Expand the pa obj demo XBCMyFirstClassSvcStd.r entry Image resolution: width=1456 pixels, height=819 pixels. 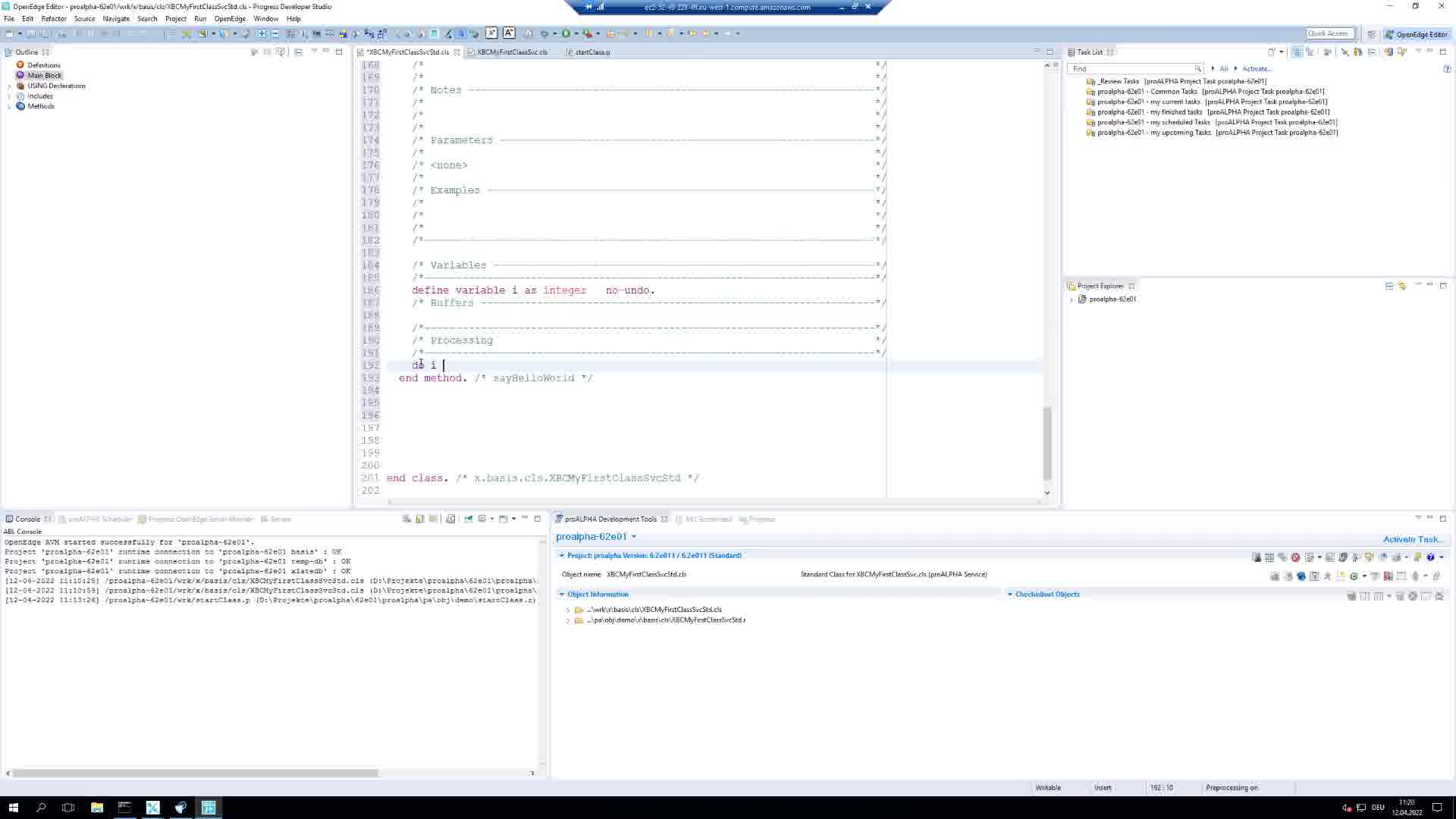coord(568,620)
